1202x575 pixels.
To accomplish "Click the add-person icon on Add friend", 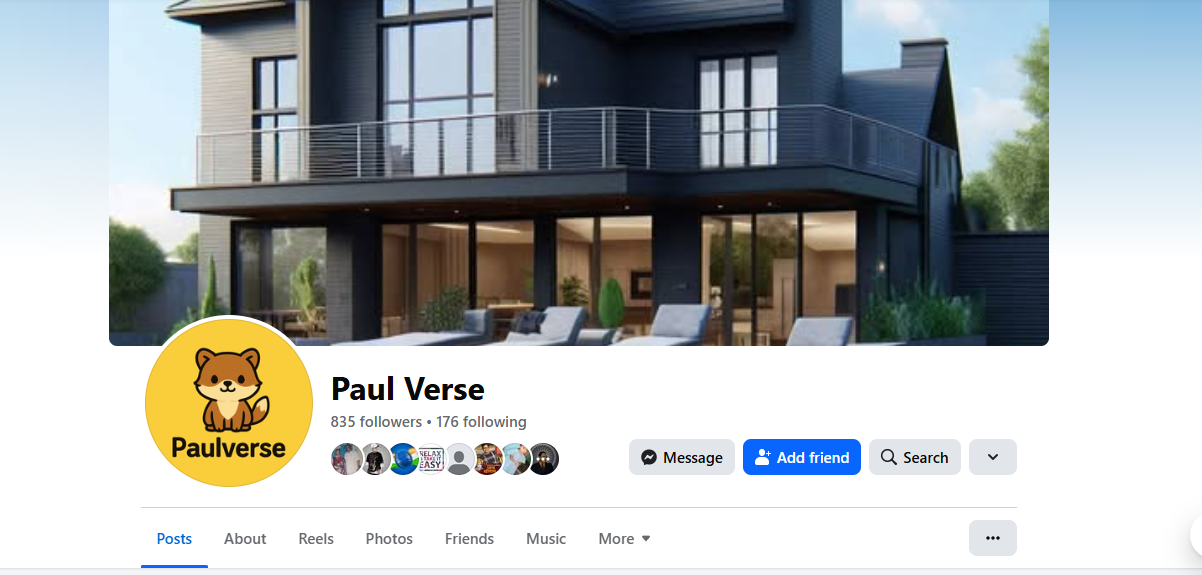I will (763, 457).
